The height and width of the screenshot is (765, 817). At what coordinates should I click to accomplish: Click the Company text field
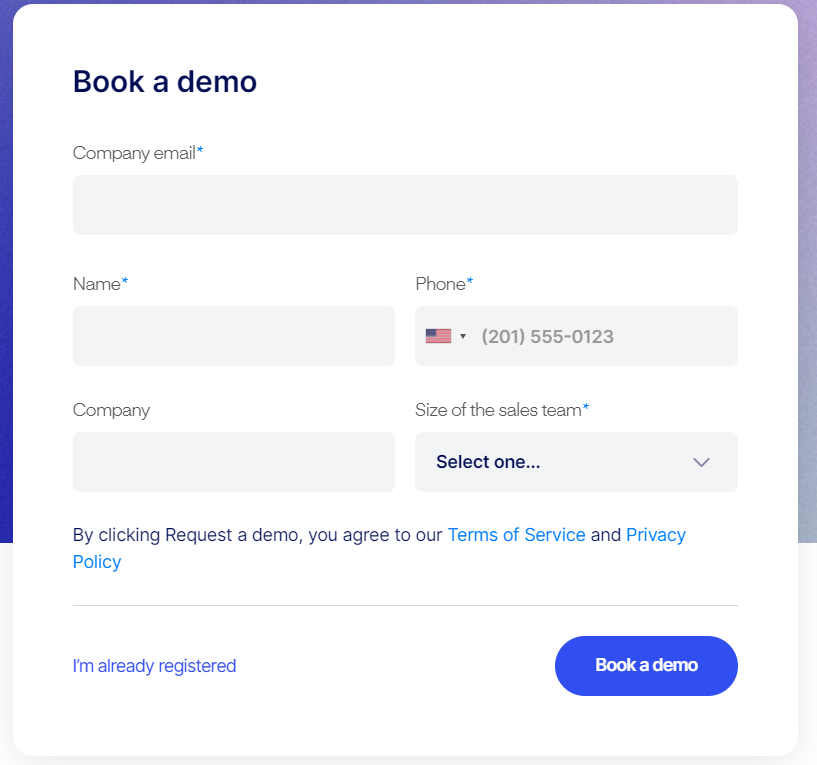(234, 462)
